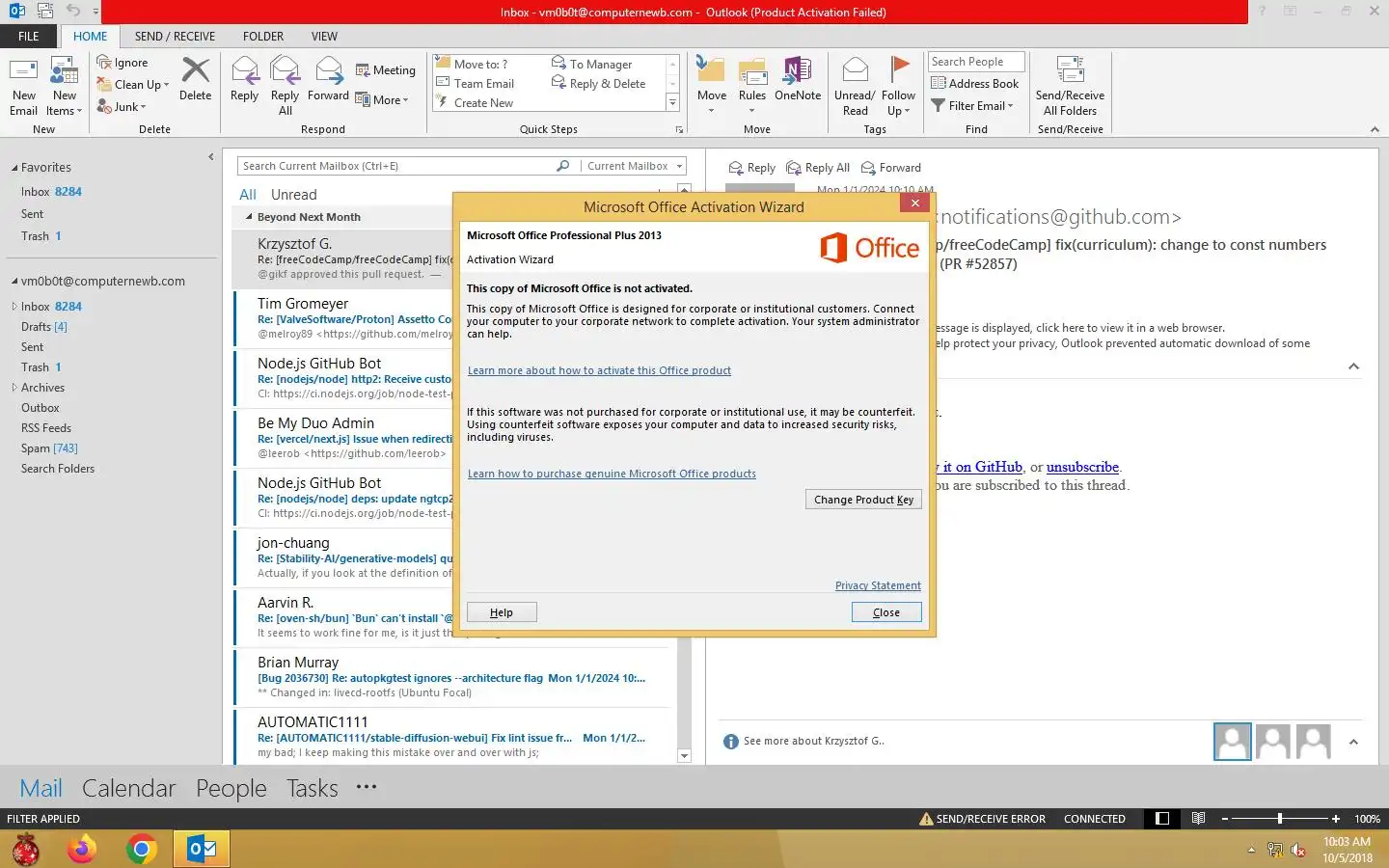
Task: Open the Follow Up flag menu
Action: 898,86
